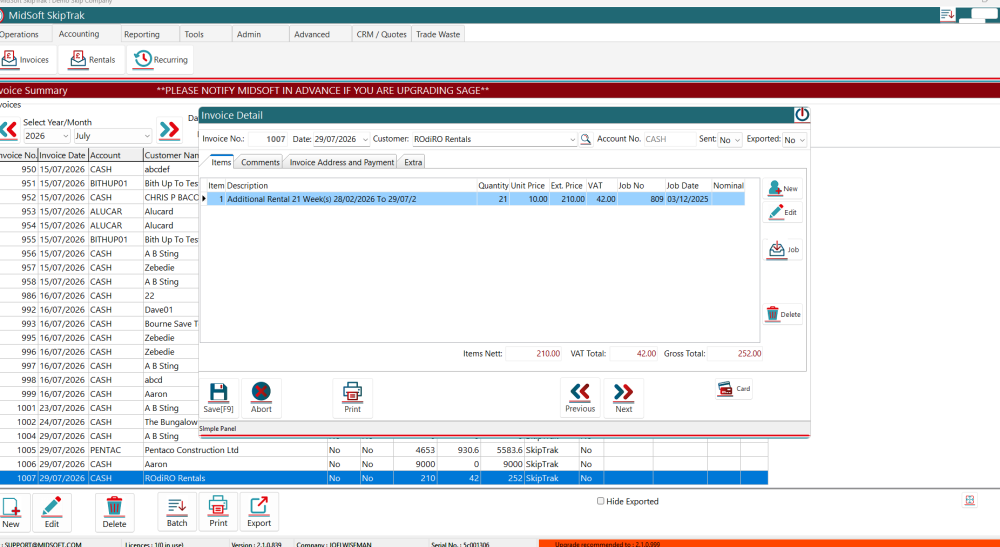Select invoice 1006 Aaron row
Viewport: 1000px width, 547px height.
point(384,464)
